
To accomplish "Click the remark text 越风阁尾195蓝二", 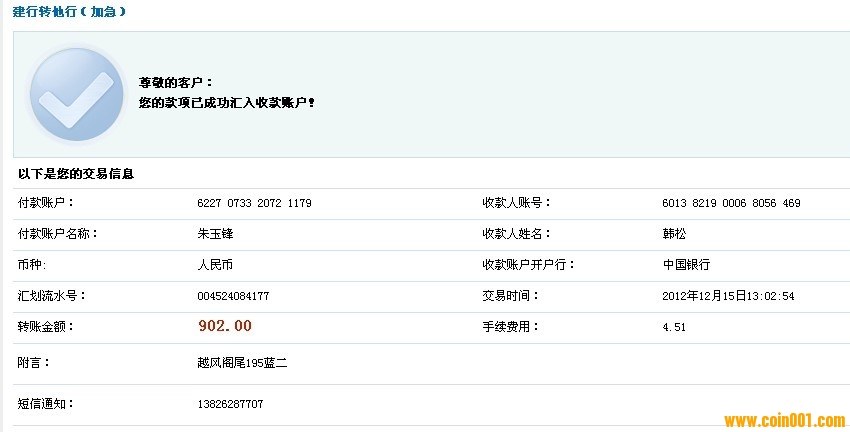I will coord(243,363).
